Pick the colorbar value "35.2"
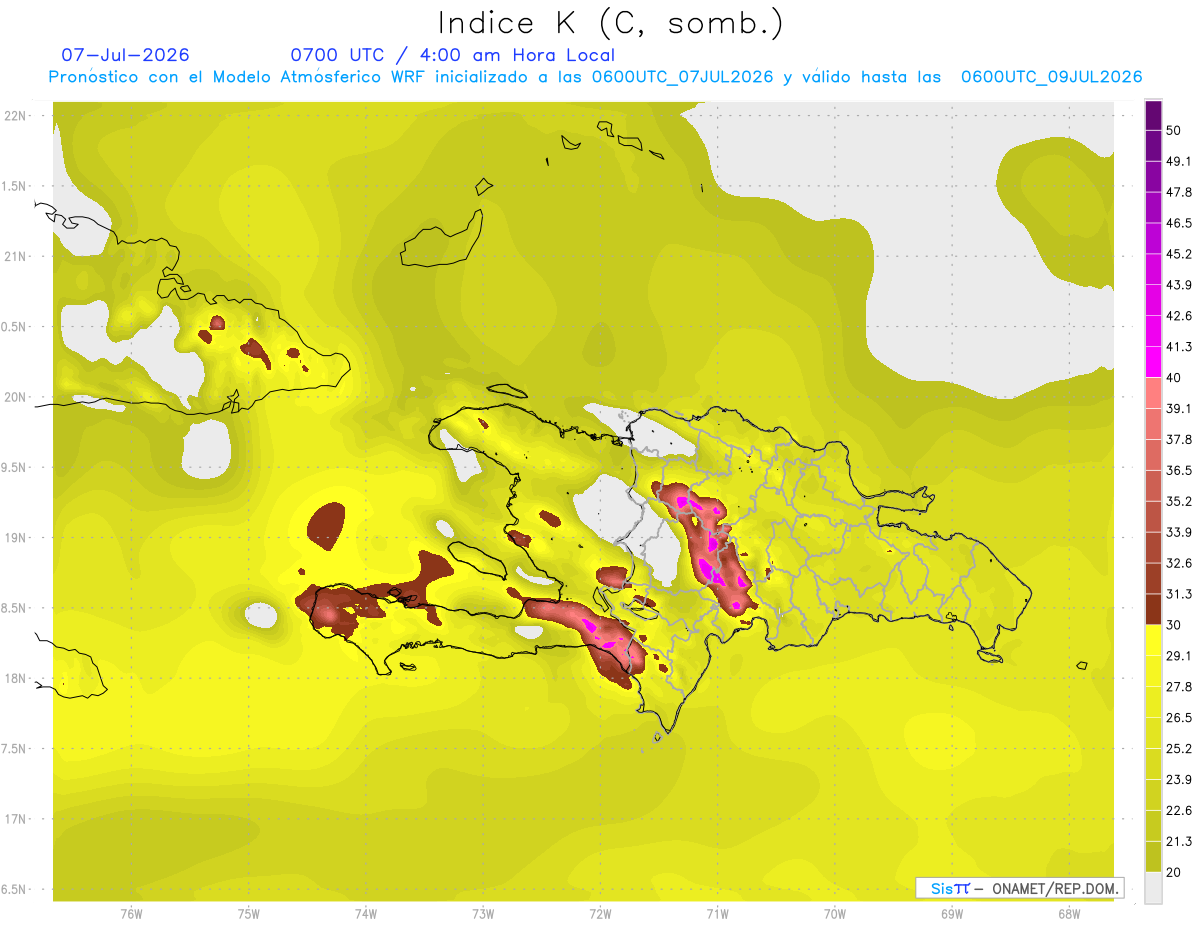The height and width of the screenshot is (927, 1200). (x=1178, y=501)
